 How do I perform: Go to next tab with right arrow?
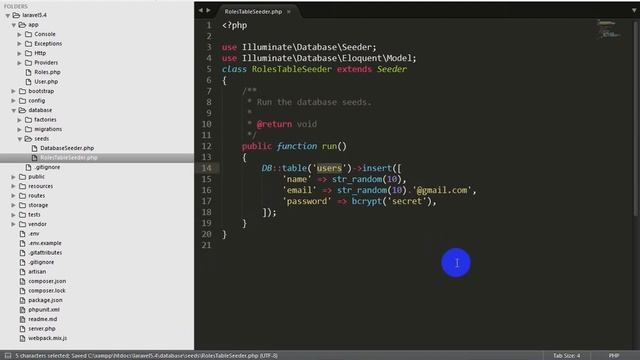click(x=209, y=10)
